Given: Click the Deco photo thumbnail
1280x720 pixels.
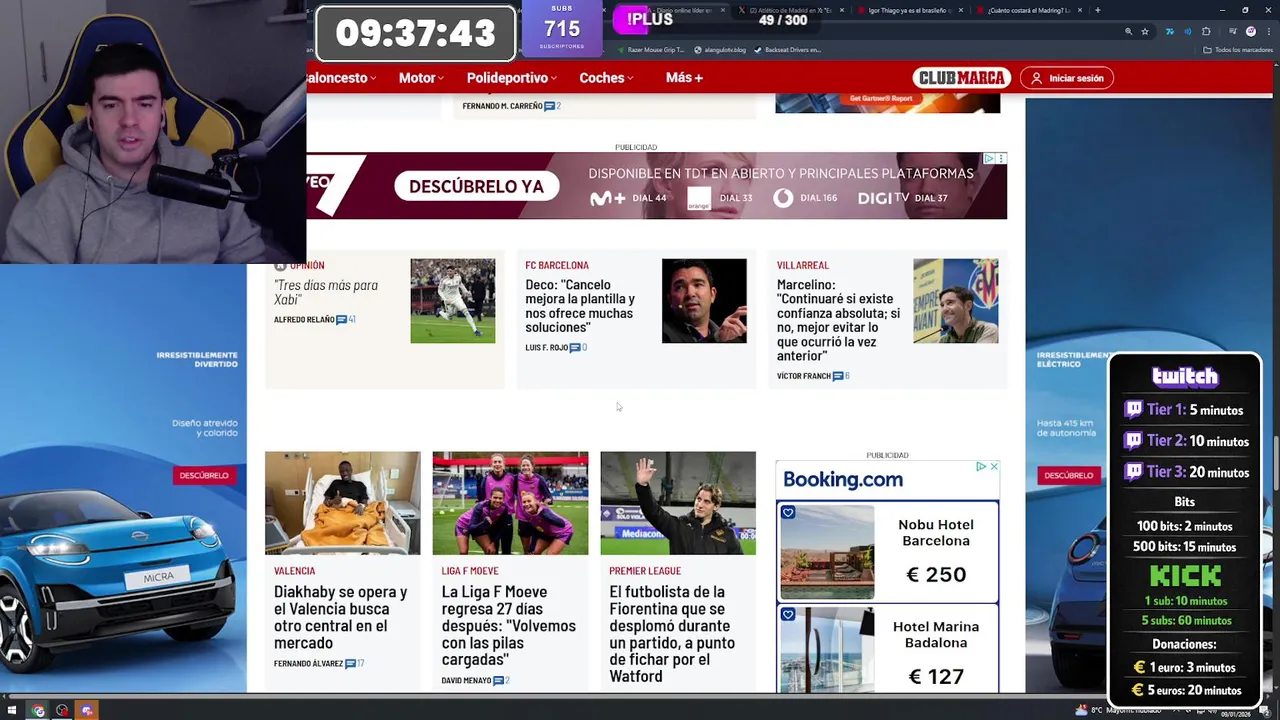Looking at the screenshot, I should [704, 301].
